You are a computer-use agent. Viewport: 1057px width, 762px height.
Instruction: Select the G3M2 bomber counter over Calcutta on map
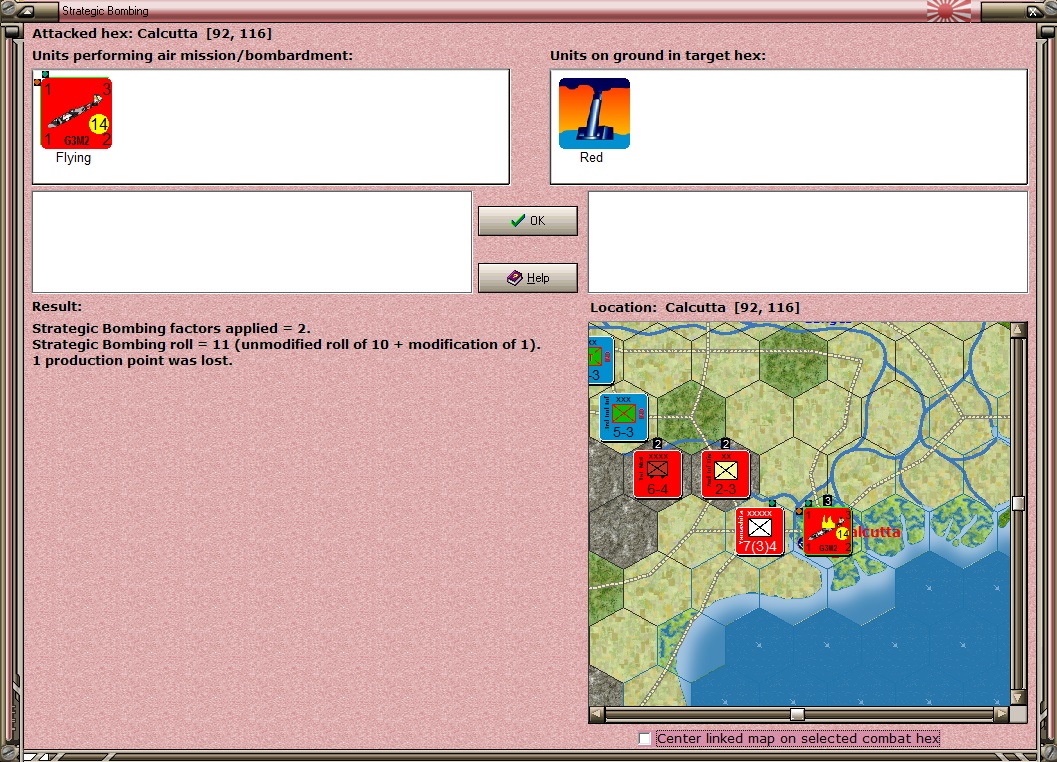(827, 531)
